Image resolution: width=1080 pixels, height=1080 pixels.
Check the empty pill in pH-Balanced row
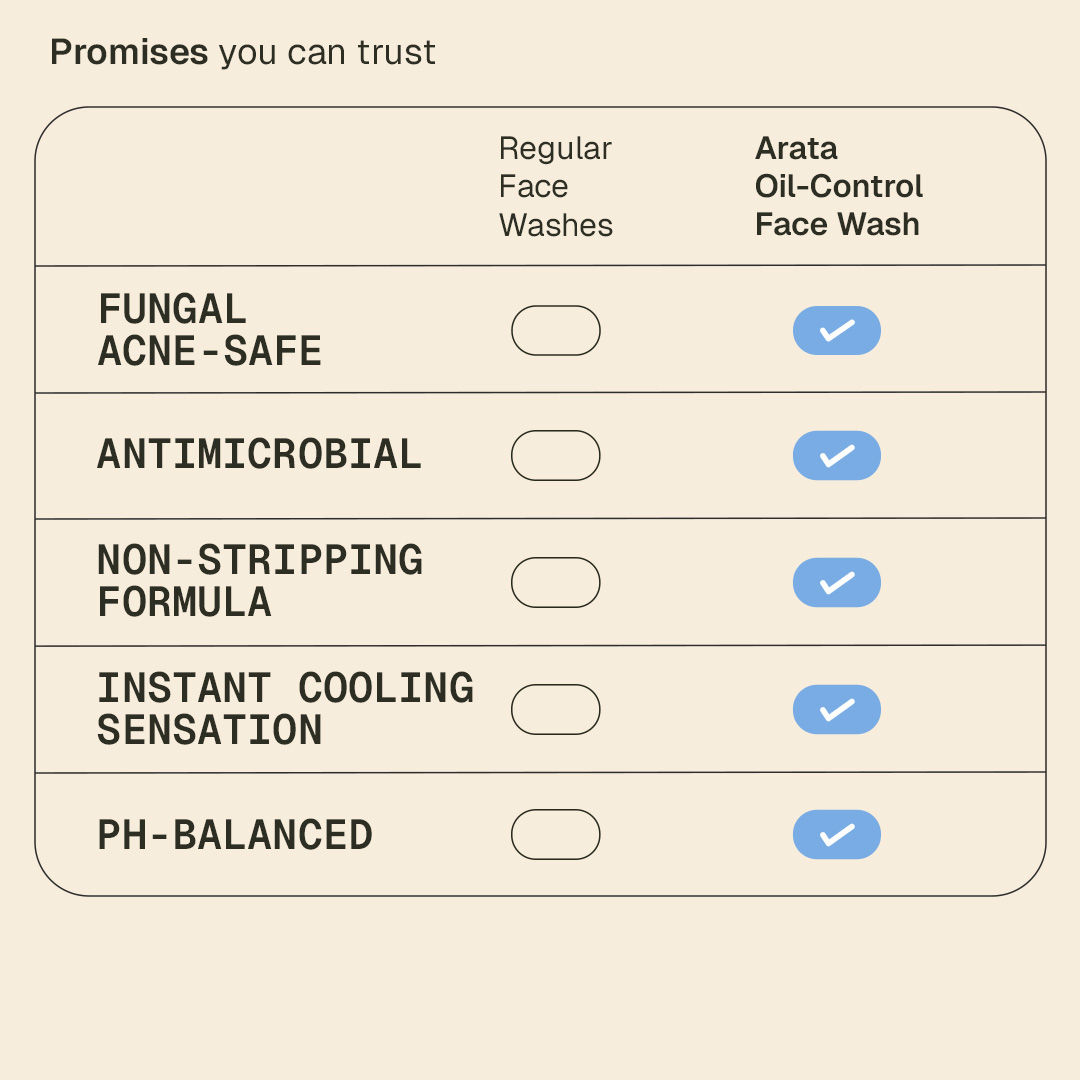(x=555, y=835)
